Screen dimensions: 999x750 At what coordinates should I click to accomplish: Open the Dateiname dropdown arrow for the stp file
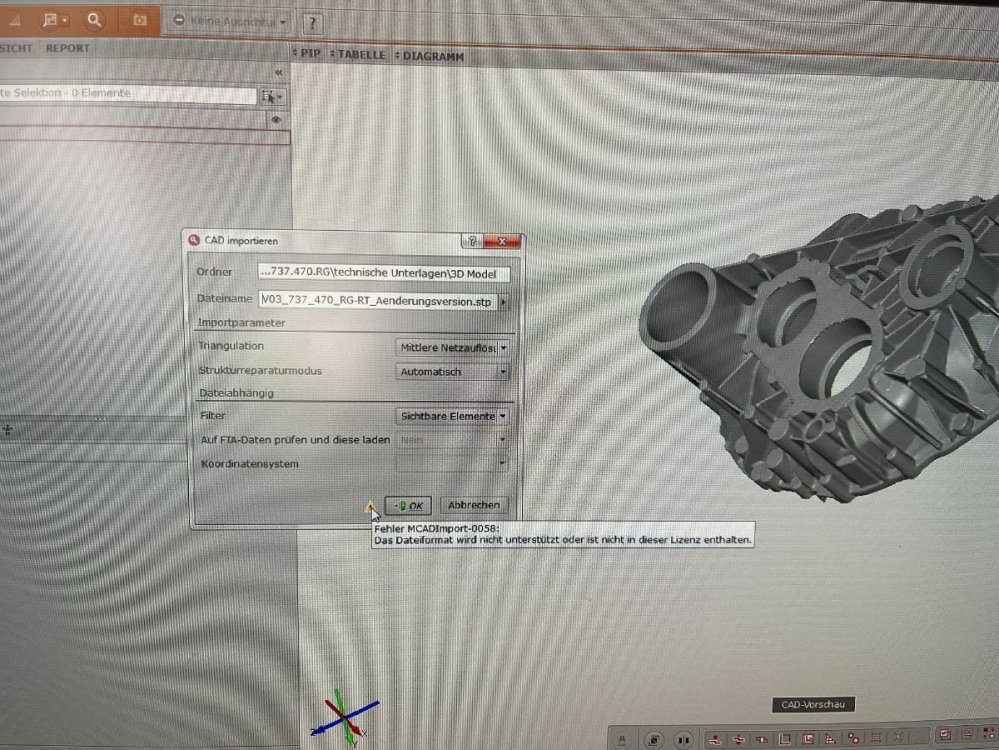pos(505,301)
